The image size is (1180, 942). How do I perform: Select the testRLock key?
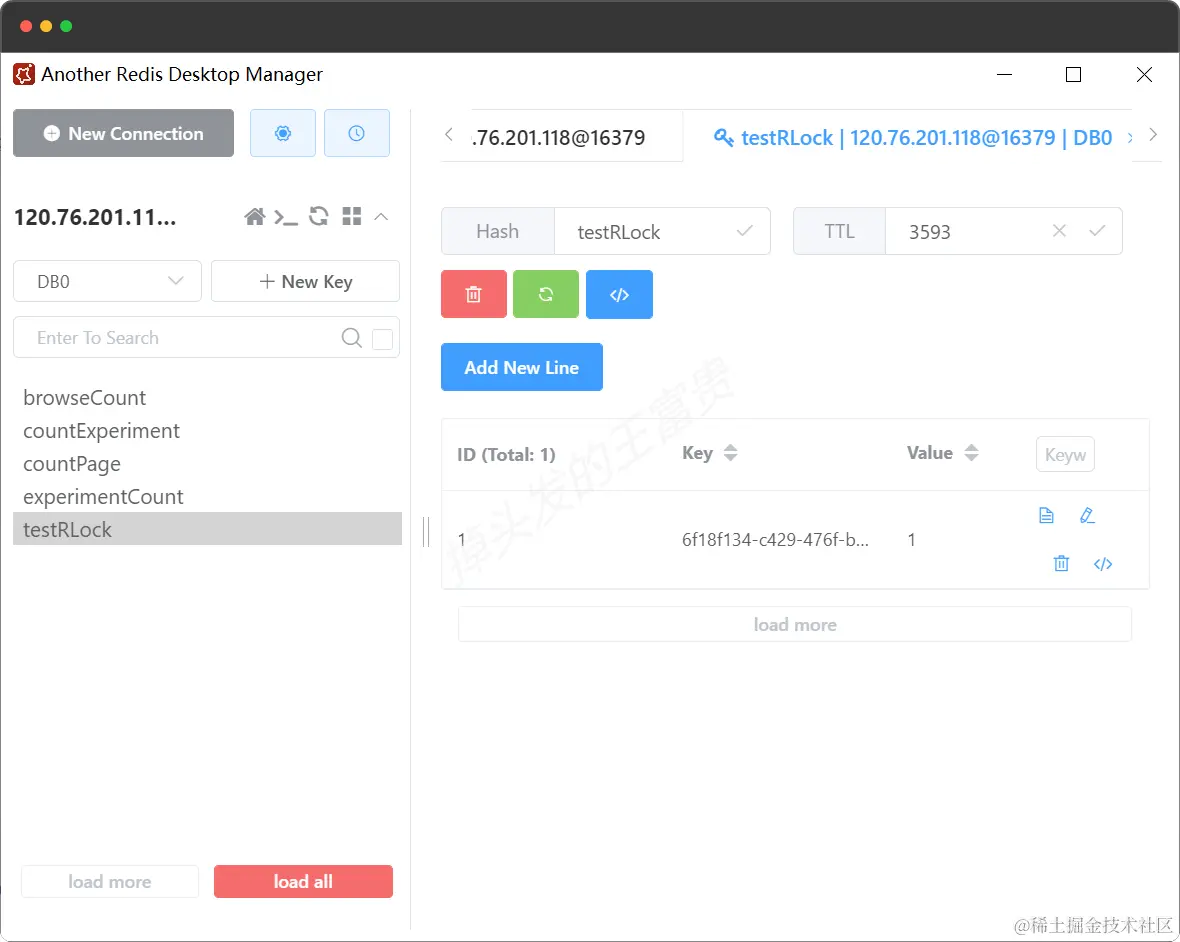point(207,529)
